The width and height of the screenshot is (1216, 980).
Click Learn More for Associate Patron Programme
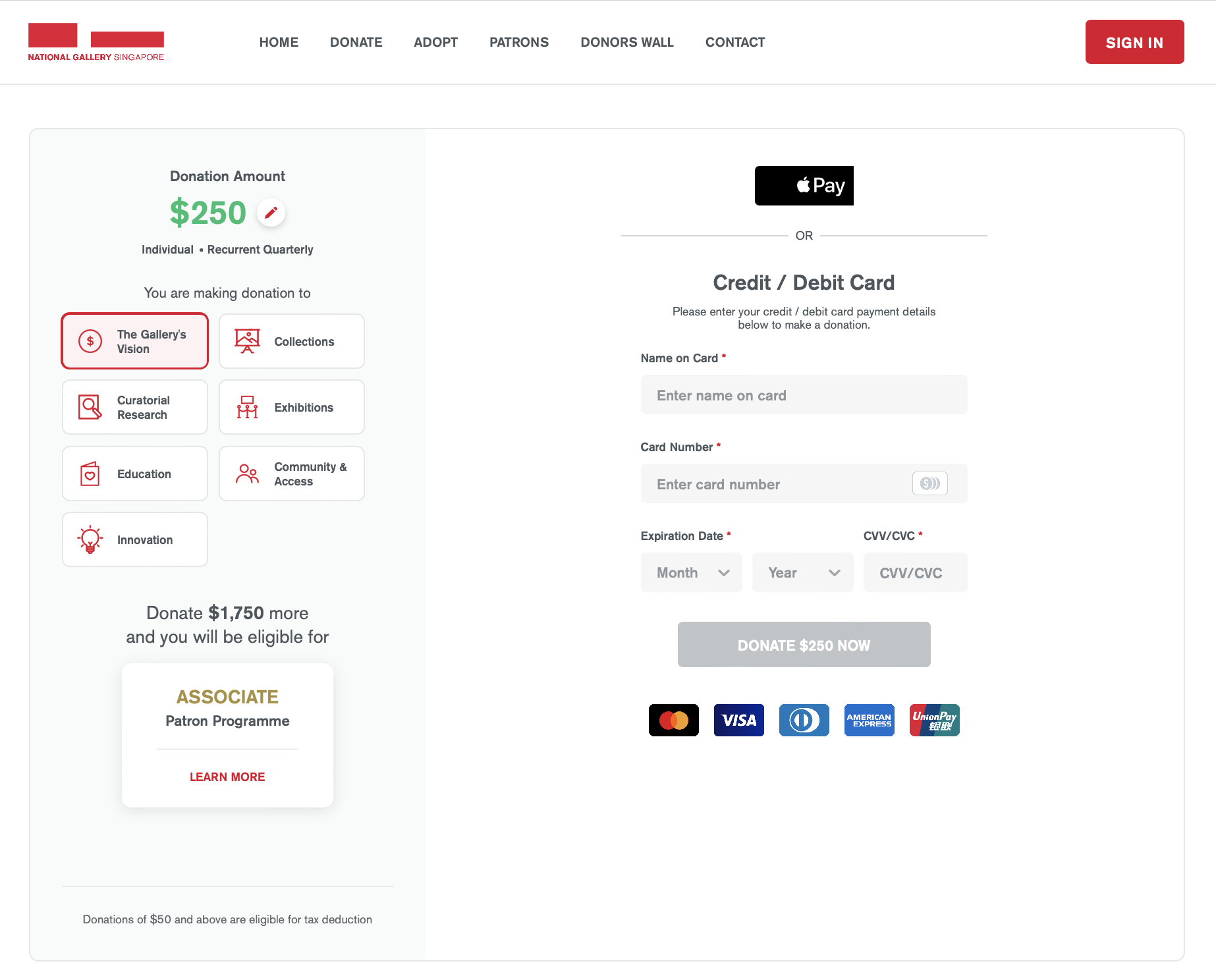tap(227, 776)
